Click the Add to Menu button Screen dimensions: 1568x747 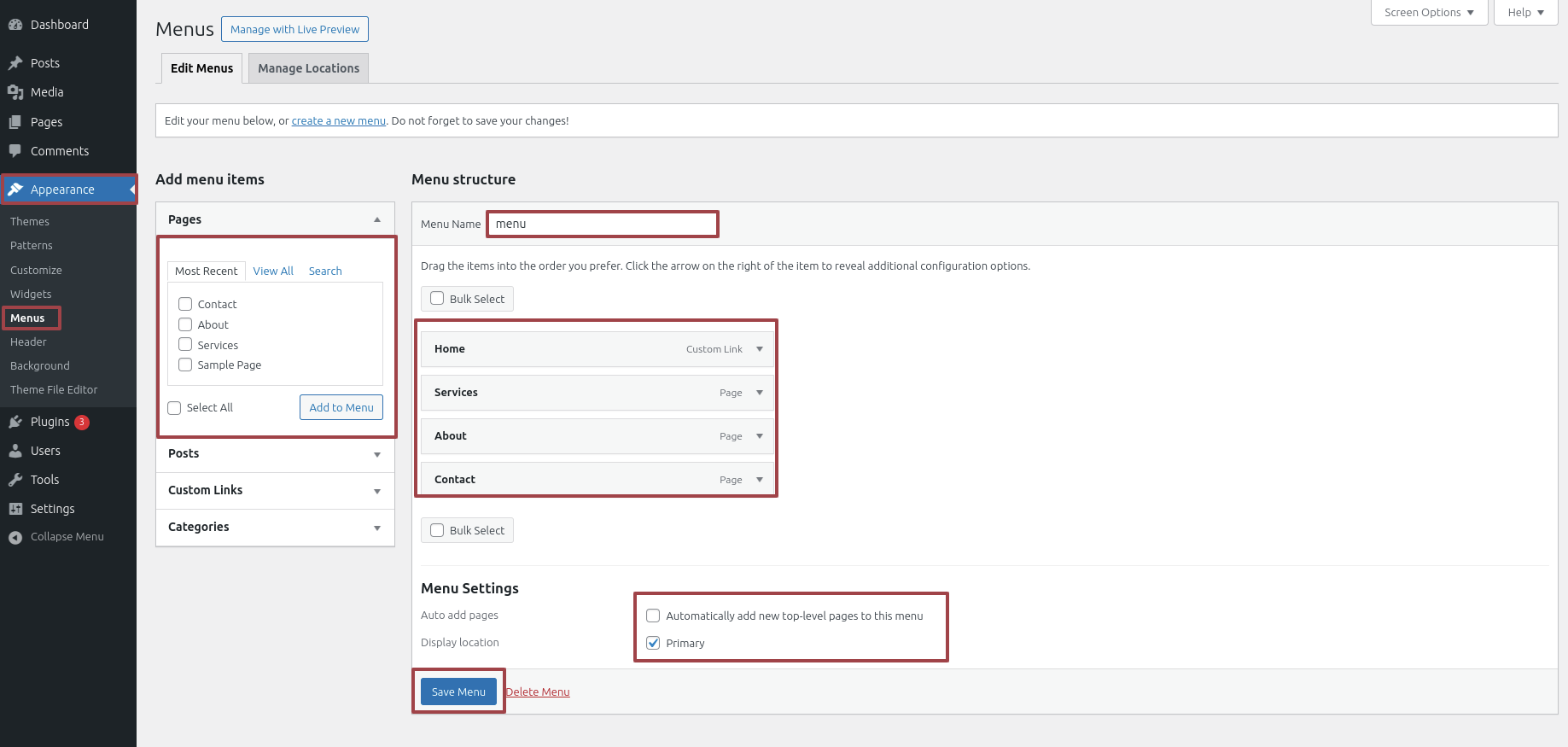(341, 407)
